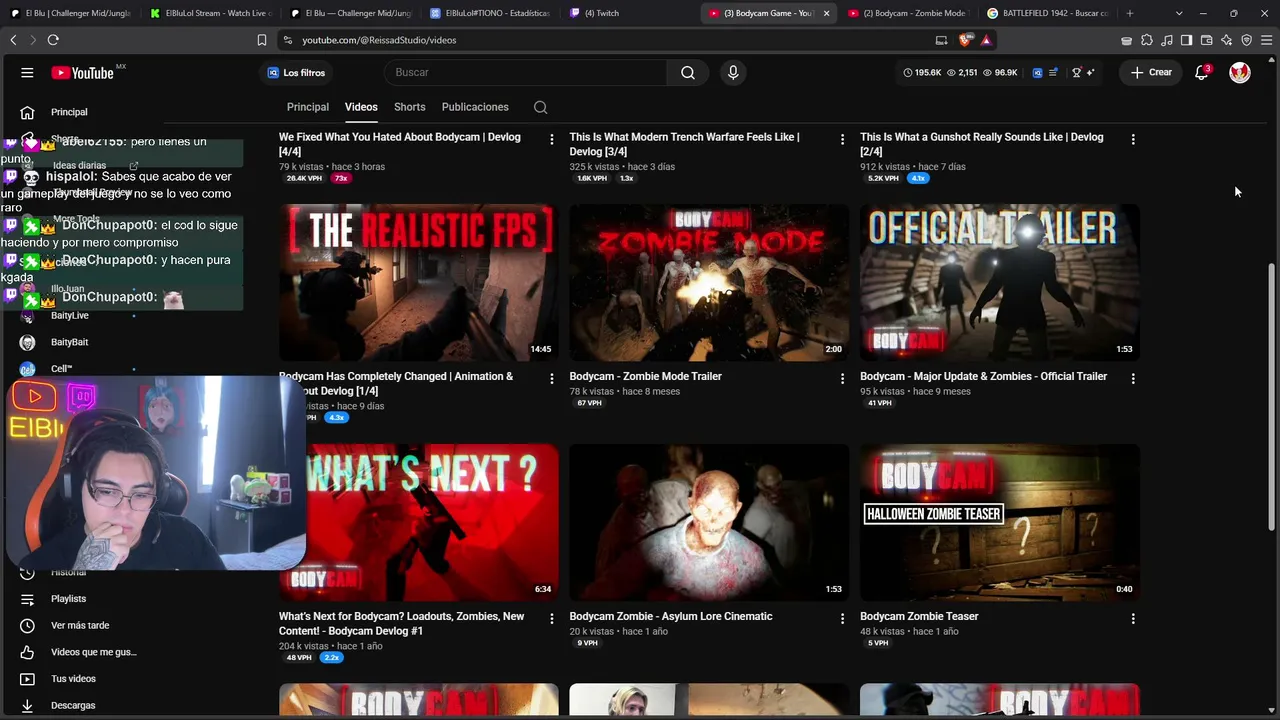Click the YouTube Buscar search field
The width and height of the screenshot is (1280, 720).
point(526,72)
